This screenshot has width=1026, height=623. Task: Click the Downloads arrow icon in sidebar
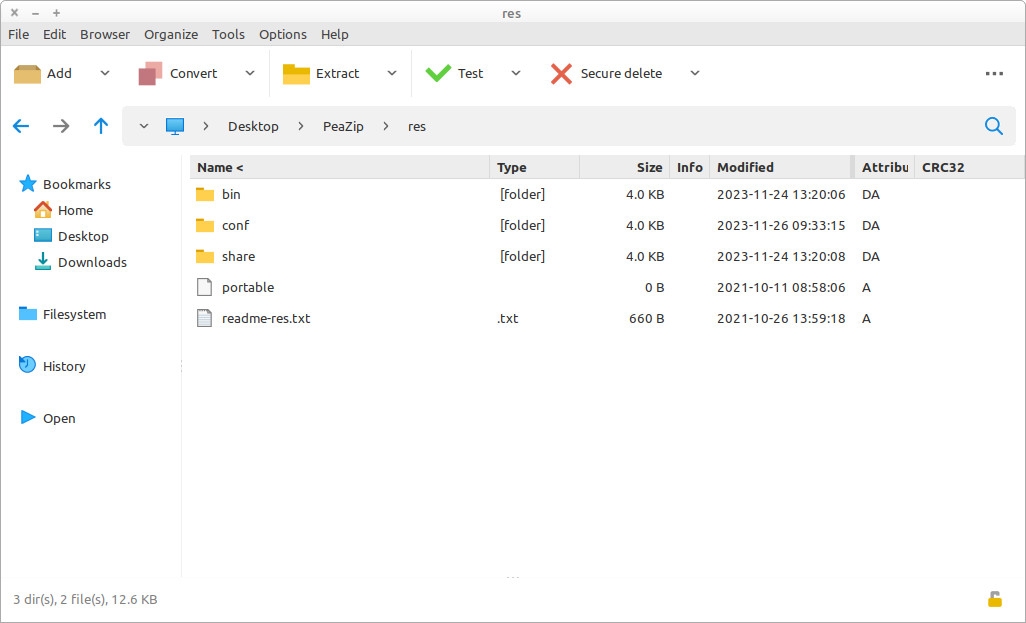pyautogui.click(x=43, y=261)
